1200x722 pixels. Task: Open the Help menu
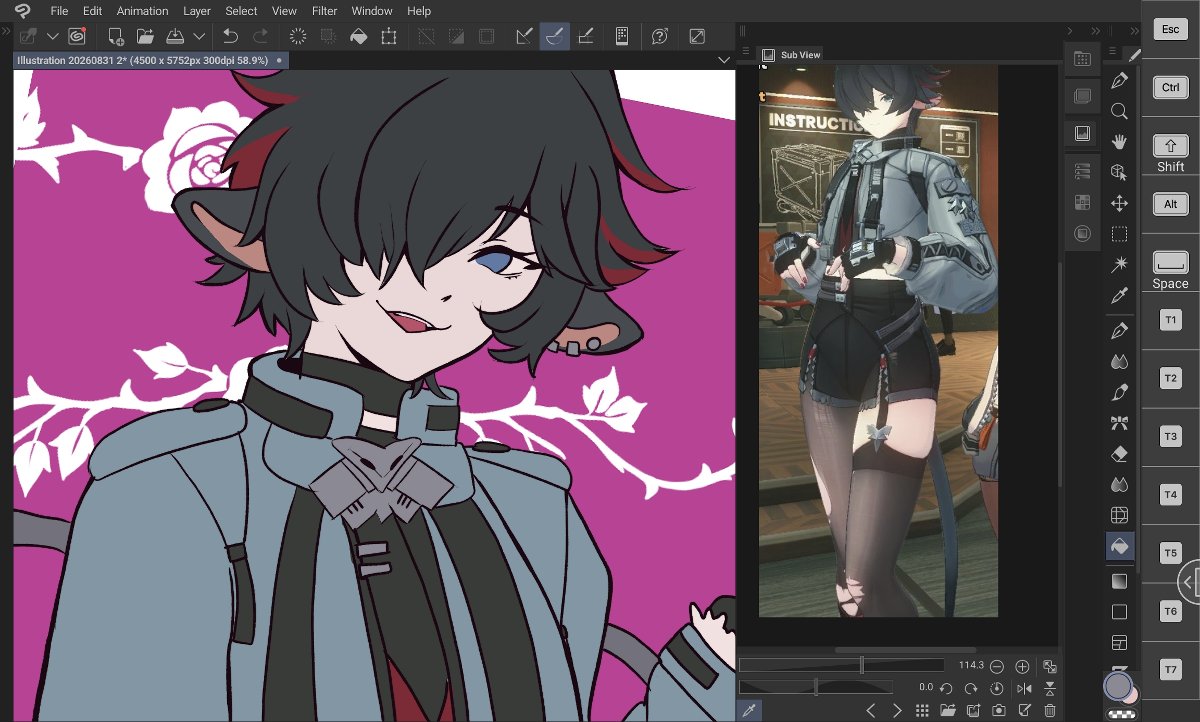click(x=419, y=11)
